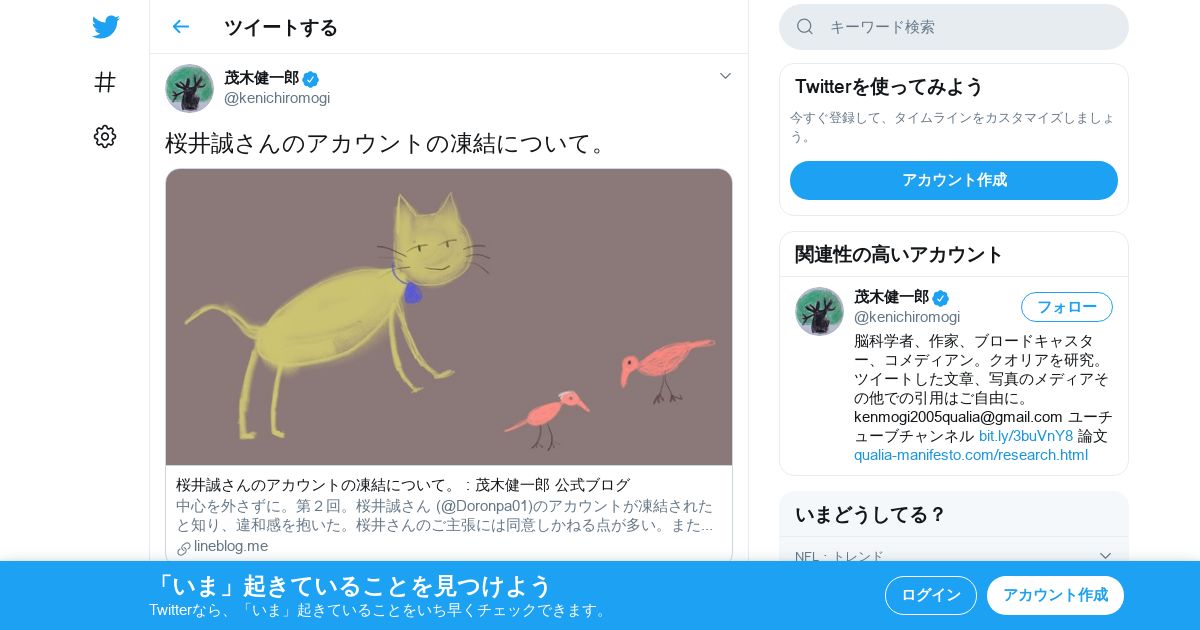Open the settings gear icon in sidebar
Viewport: 1200px width, 630px height.
click(x=105, y=137)
